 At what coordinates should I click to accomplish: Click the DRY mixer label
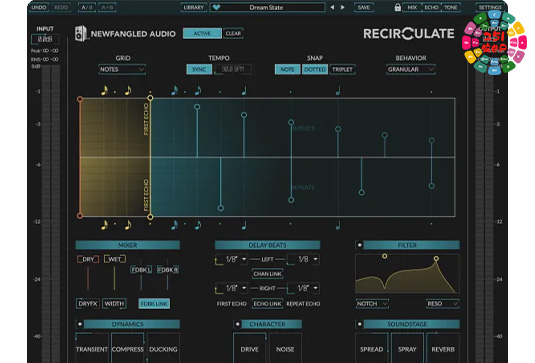88,259
